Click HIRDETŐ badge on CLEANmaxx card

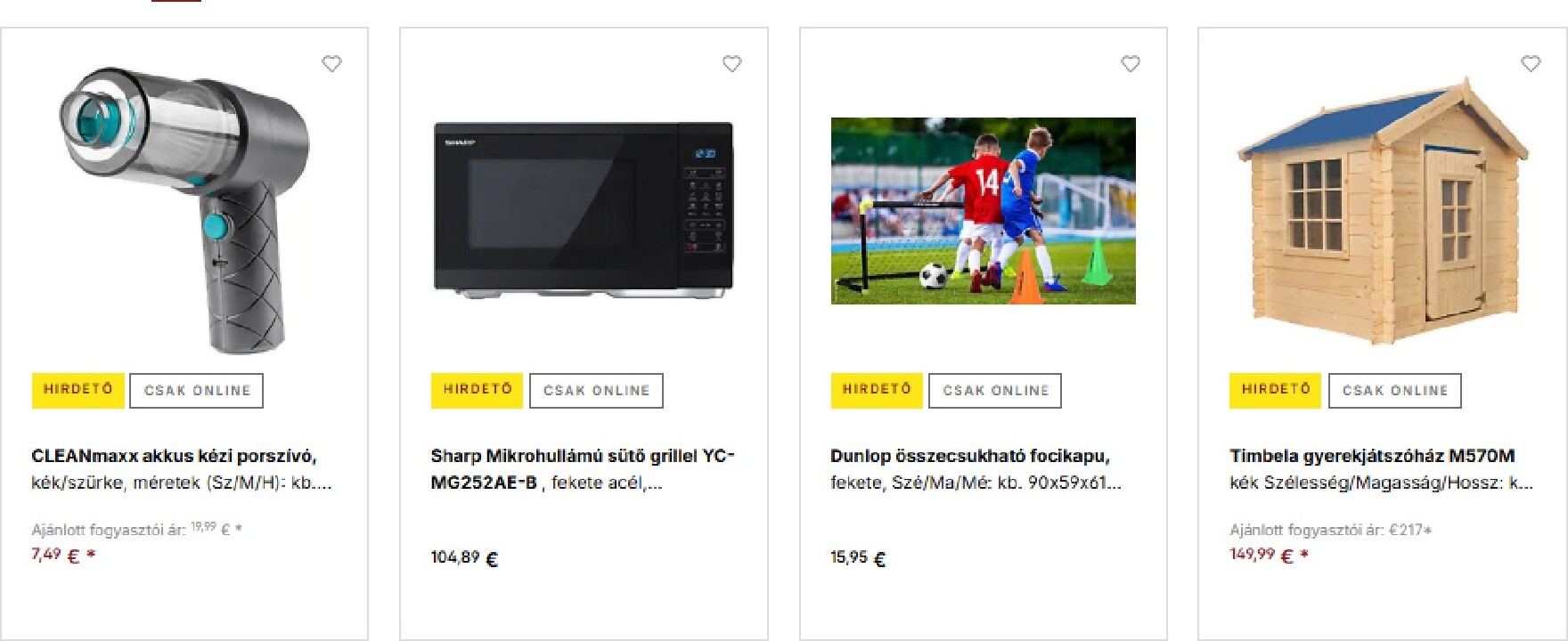(78, 390)
